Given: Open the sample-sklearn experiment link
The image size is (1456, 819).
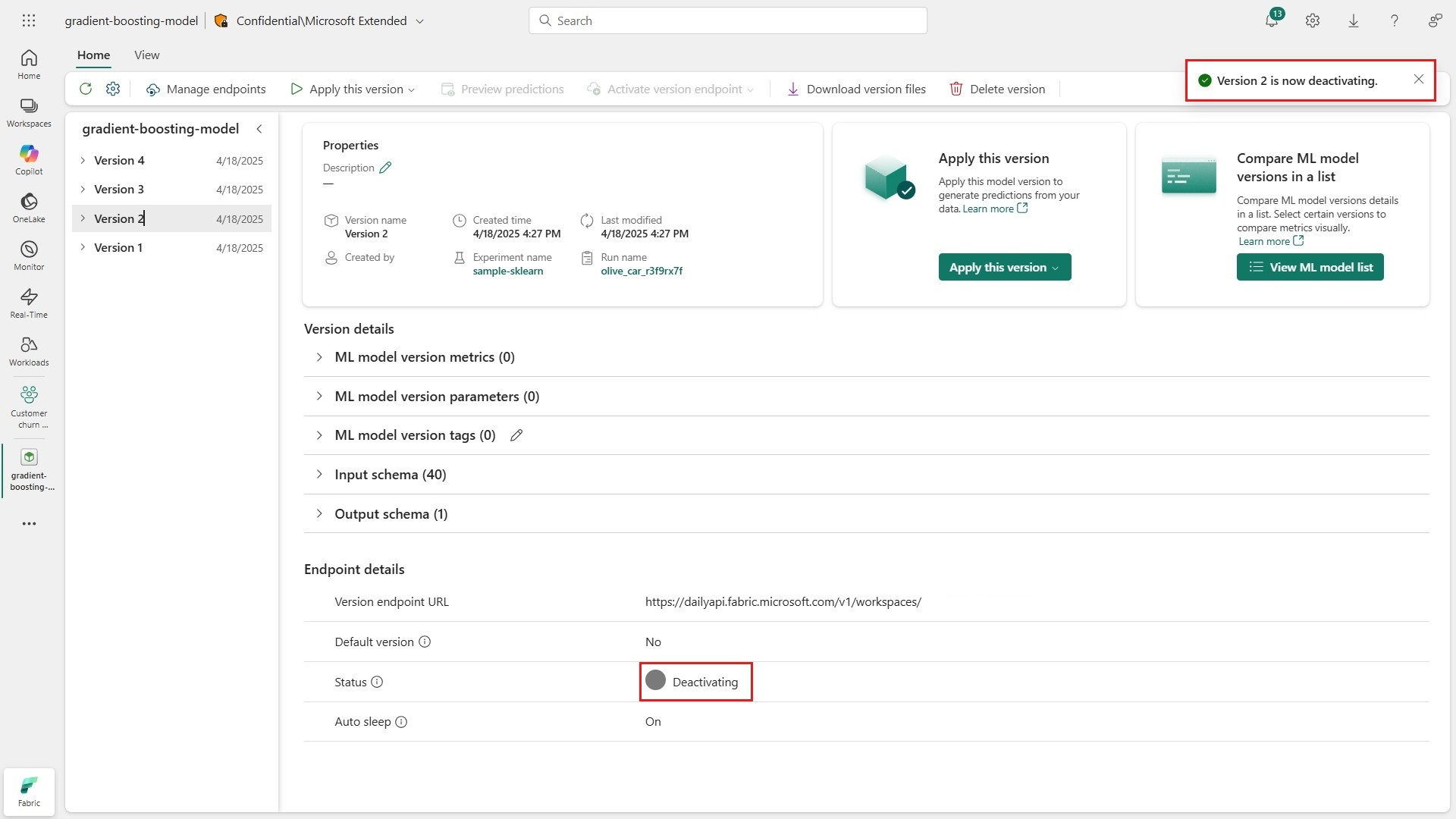Looking at the screenshot, I should pos(507,271).
